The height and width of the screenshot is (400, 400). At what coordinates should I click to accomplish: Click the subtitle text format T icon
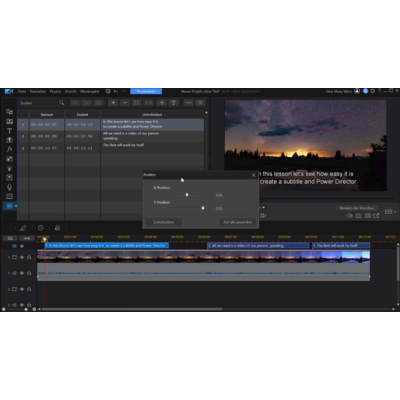pyautogui.click(x=173, y=103)
